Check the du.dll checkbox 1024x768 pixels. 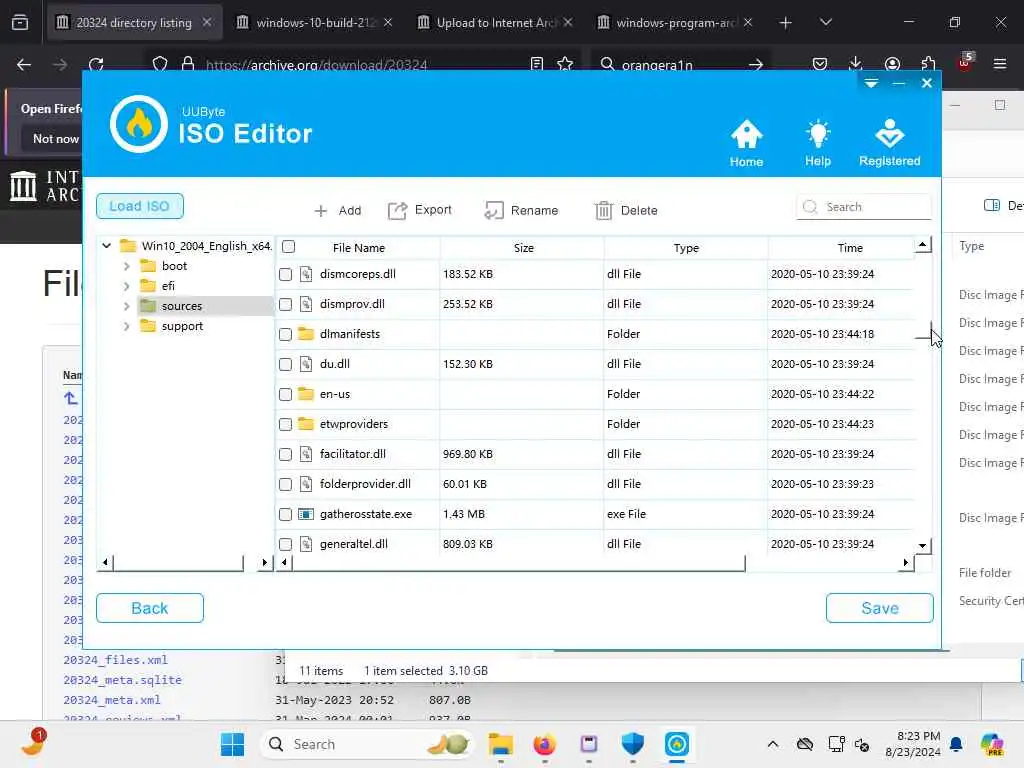(285, 364)
